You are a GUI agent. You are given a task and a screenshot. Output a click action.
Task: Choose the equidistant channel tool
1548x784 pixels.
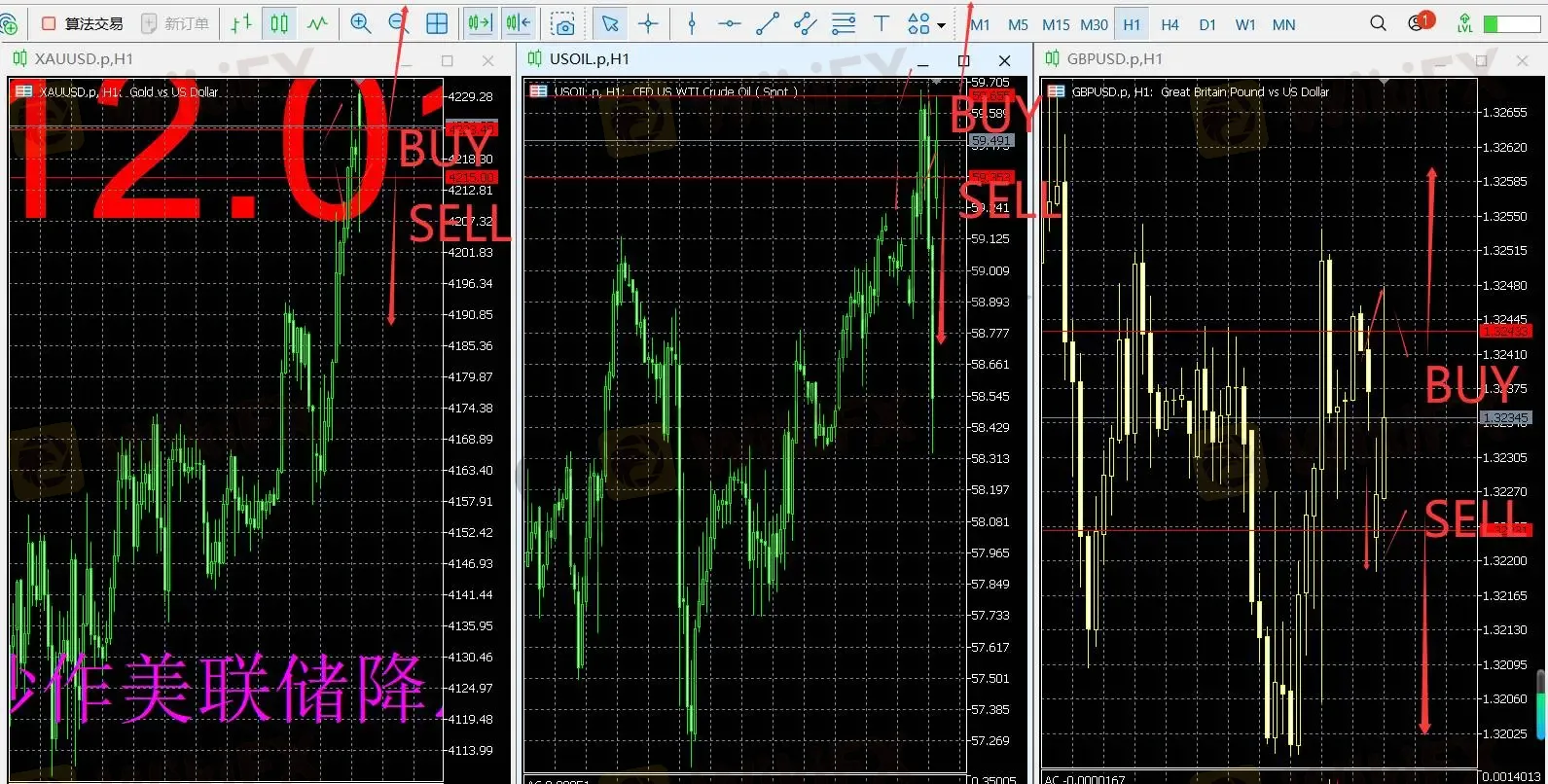coord(806,23)
